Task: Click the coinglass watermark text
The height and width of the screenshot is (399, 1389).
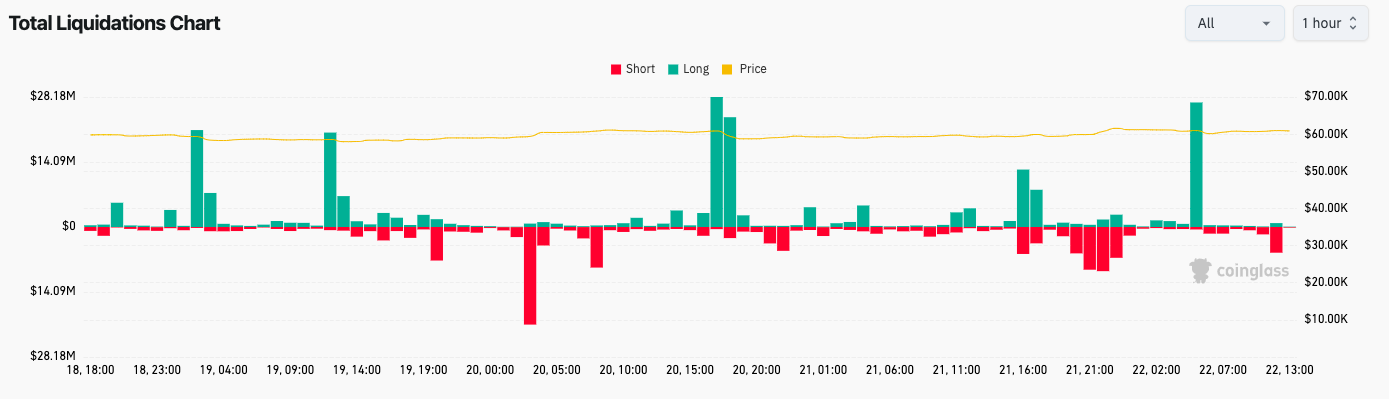Action: click(1252, 271)
